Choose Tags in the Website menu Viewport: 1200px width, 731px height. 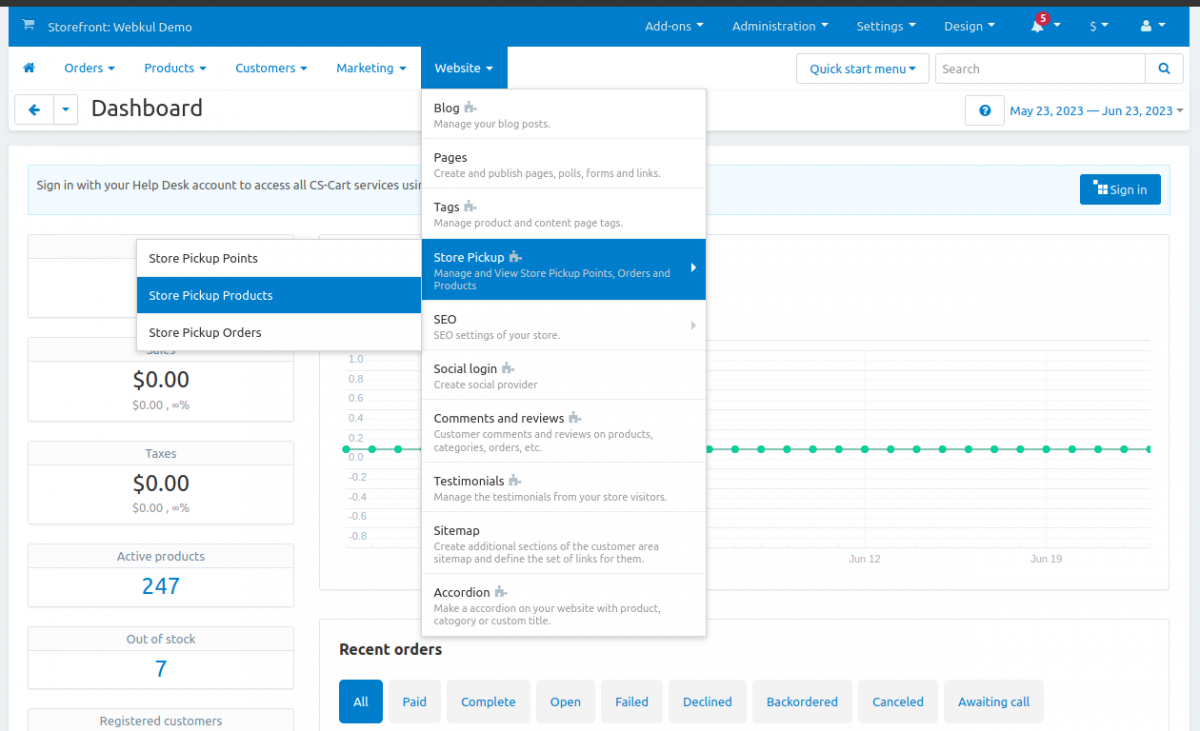(x=564, y=214)
